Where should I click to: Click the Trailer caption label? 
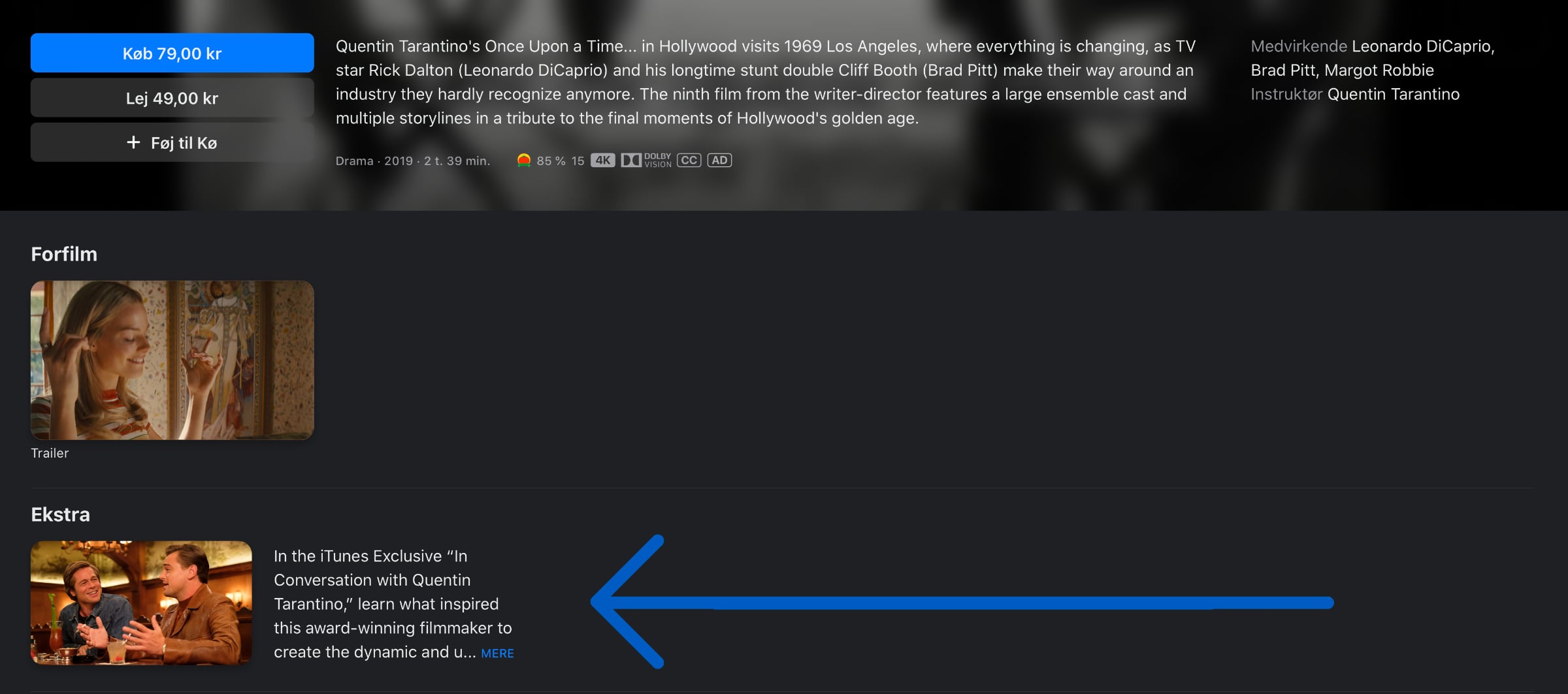(x=50, y=453)
